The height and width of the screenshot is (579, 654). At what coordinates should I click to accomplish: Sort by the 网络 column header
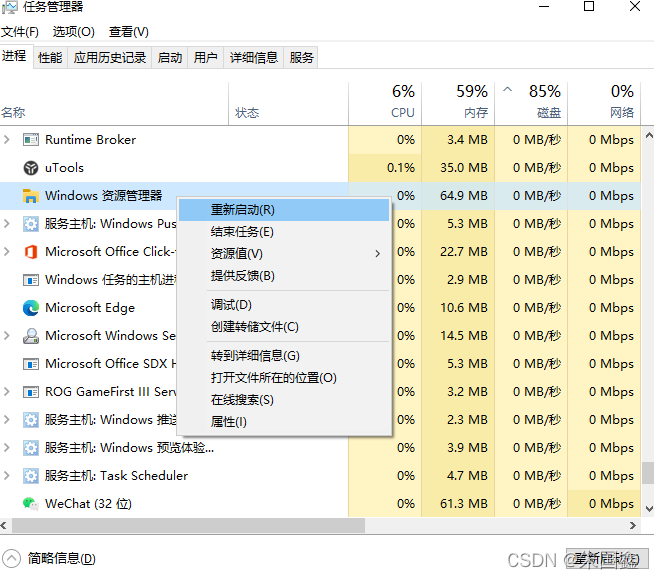(x=604, y=103)
